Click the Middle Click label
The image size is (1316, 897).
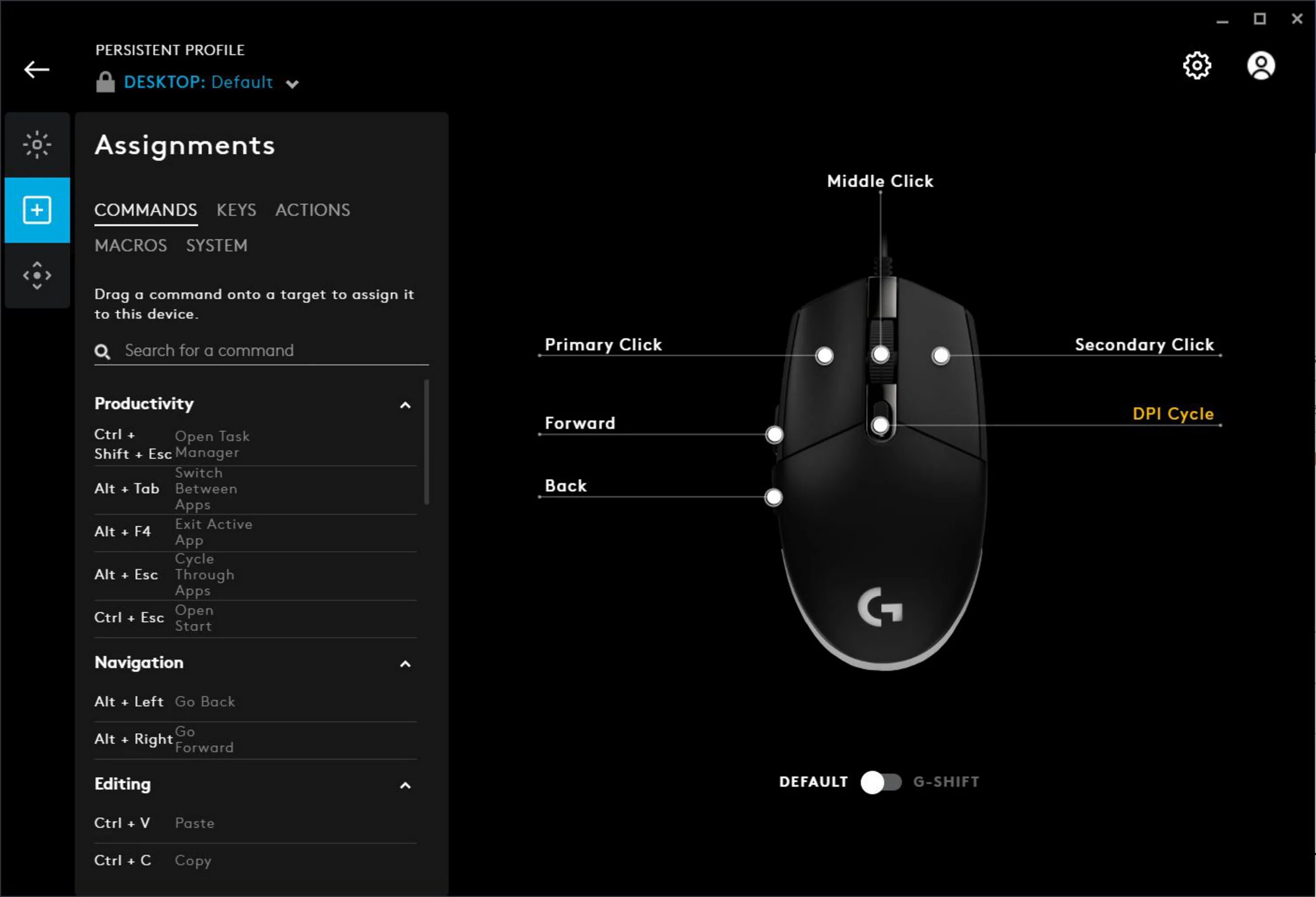[880, 181]
